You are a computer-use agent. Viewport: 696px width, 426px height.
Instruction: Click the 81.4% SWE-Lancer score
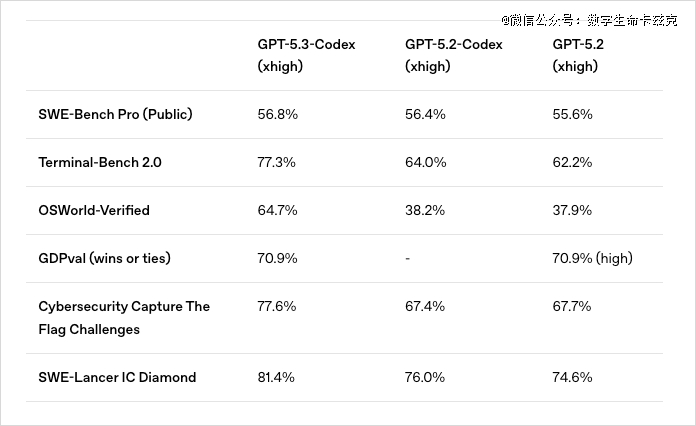coord(277,377)
